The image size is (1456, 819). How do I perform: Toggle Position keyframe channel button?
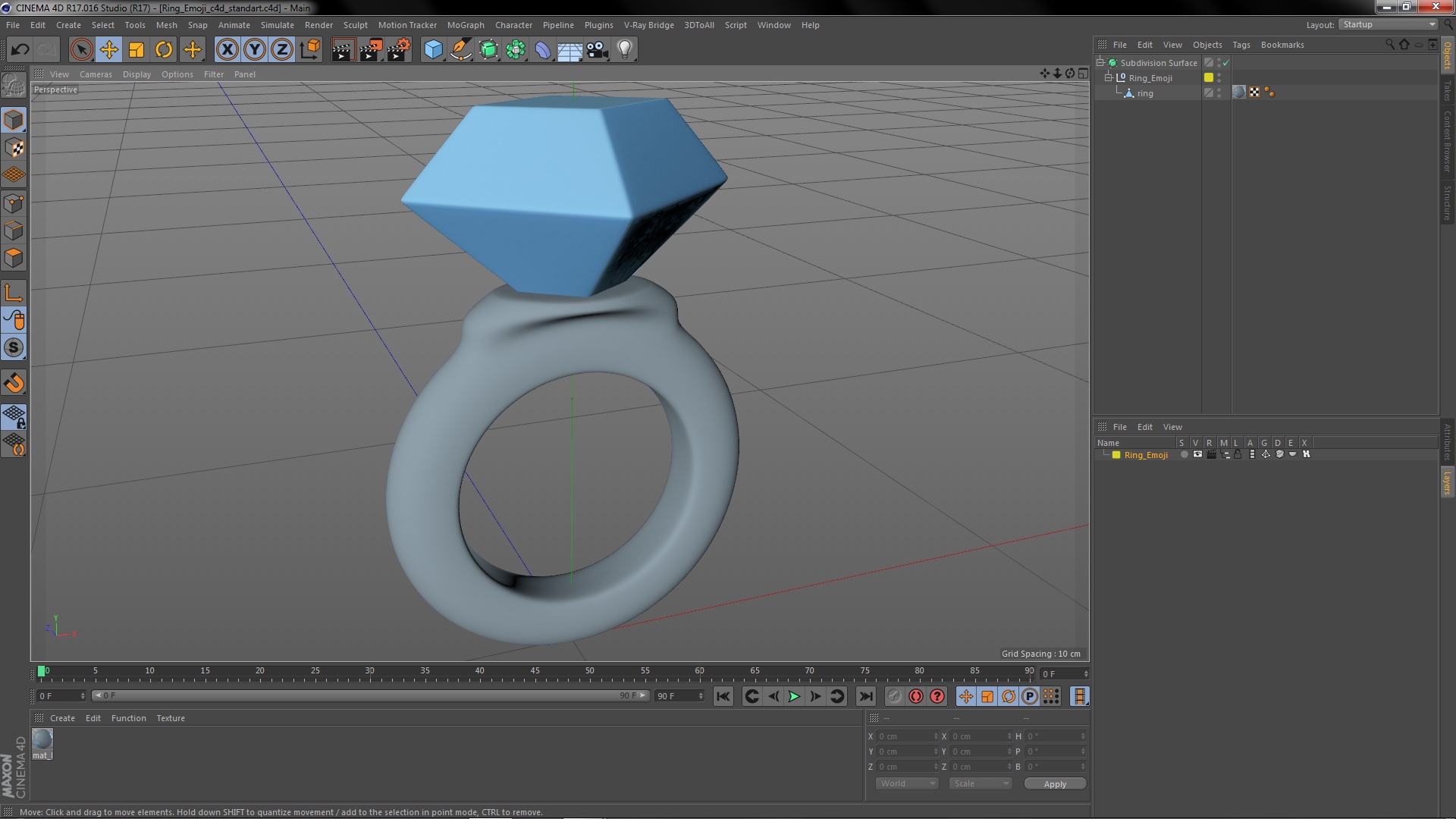966,696
